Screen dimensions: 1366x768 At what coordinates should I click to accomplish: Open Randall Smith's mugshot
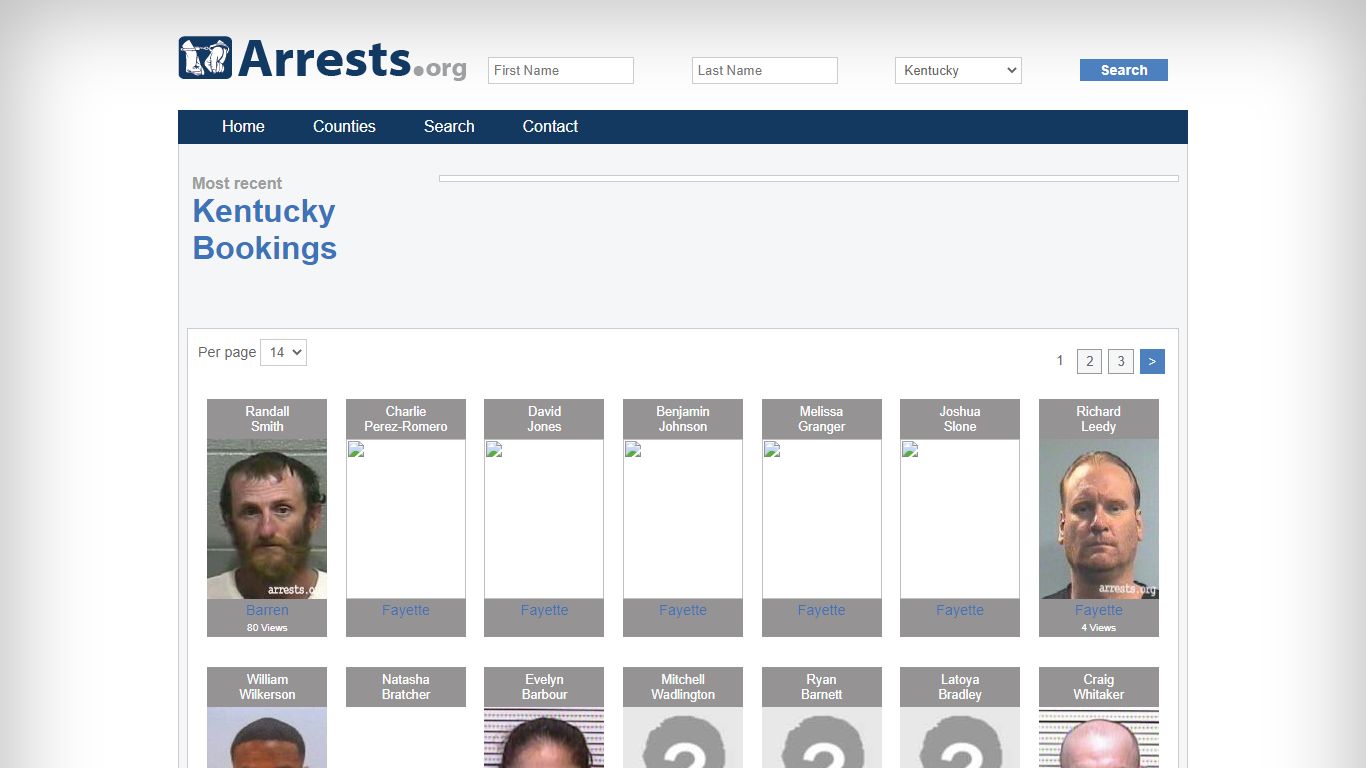[267, 519]
